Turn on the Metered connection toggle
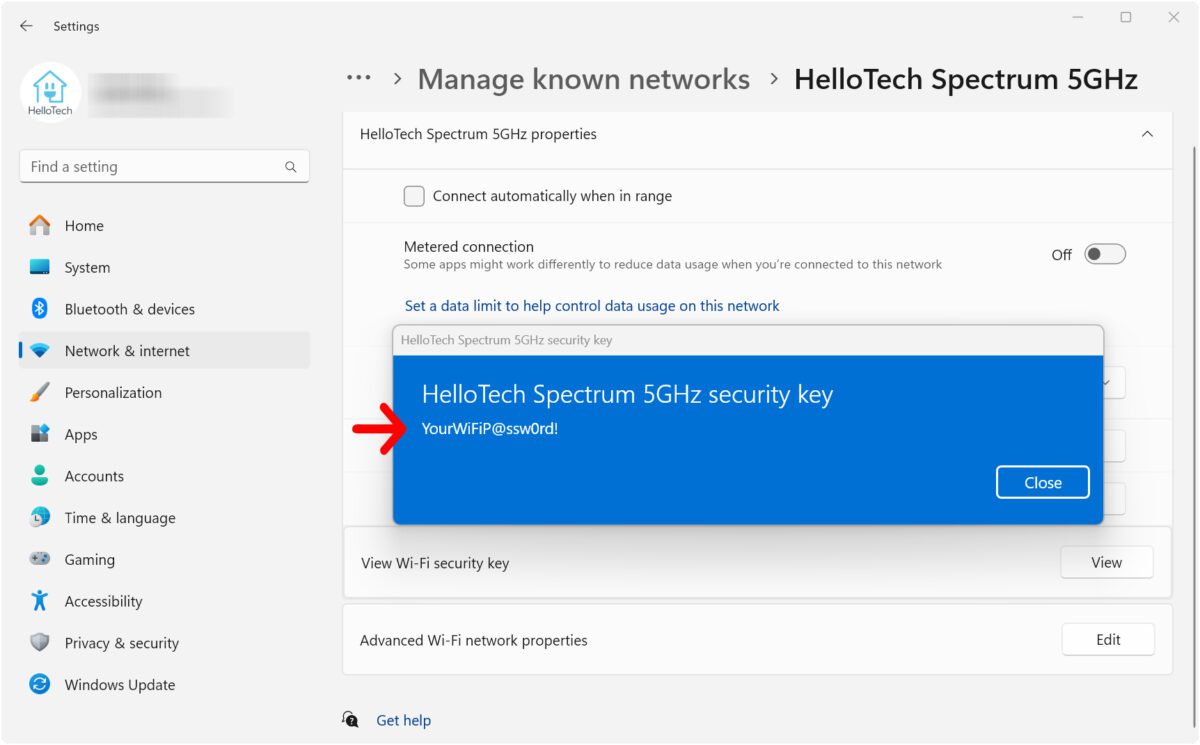The width and height of the screenshot is (1200, 745). 1104,254
